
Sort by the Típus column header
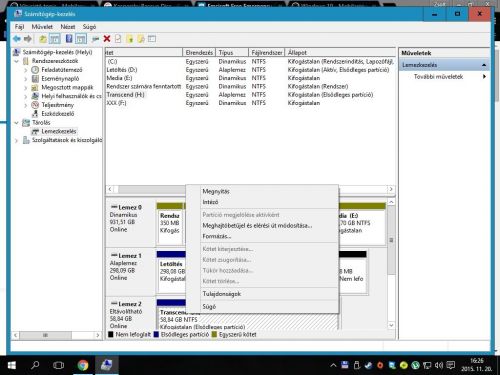232,52
